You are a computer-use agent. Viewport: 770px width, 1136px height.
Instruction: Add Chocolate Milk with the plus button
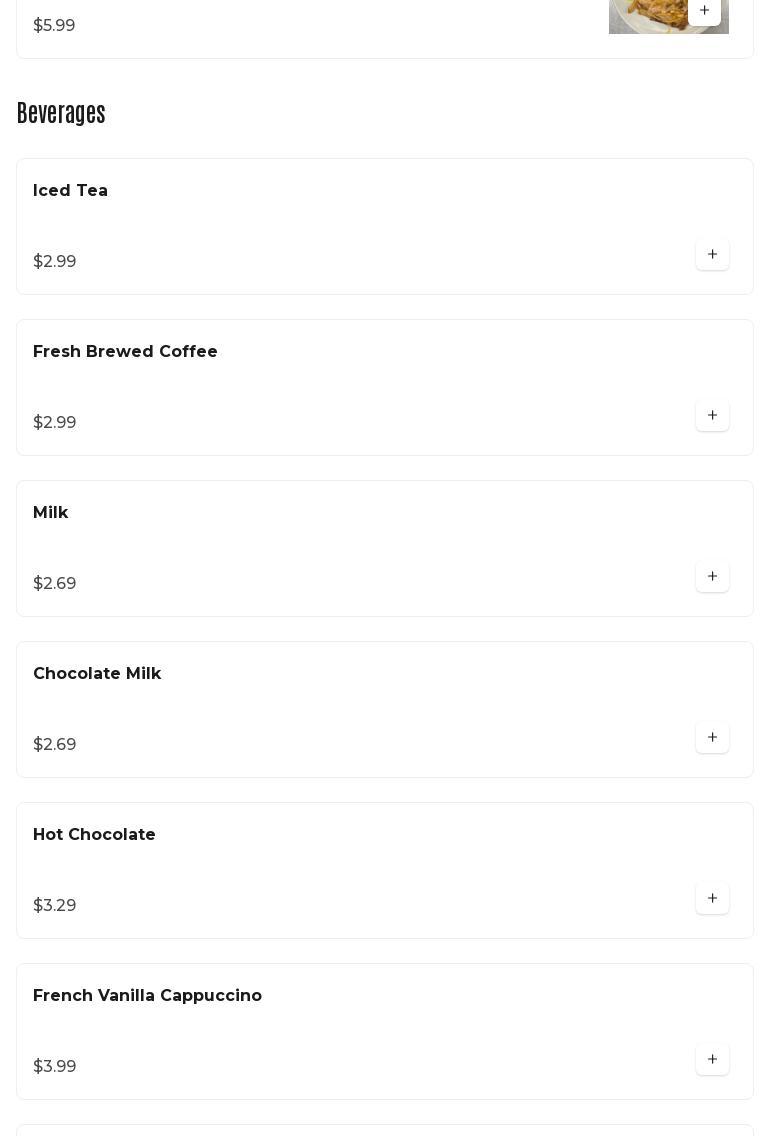click(712, 738)
